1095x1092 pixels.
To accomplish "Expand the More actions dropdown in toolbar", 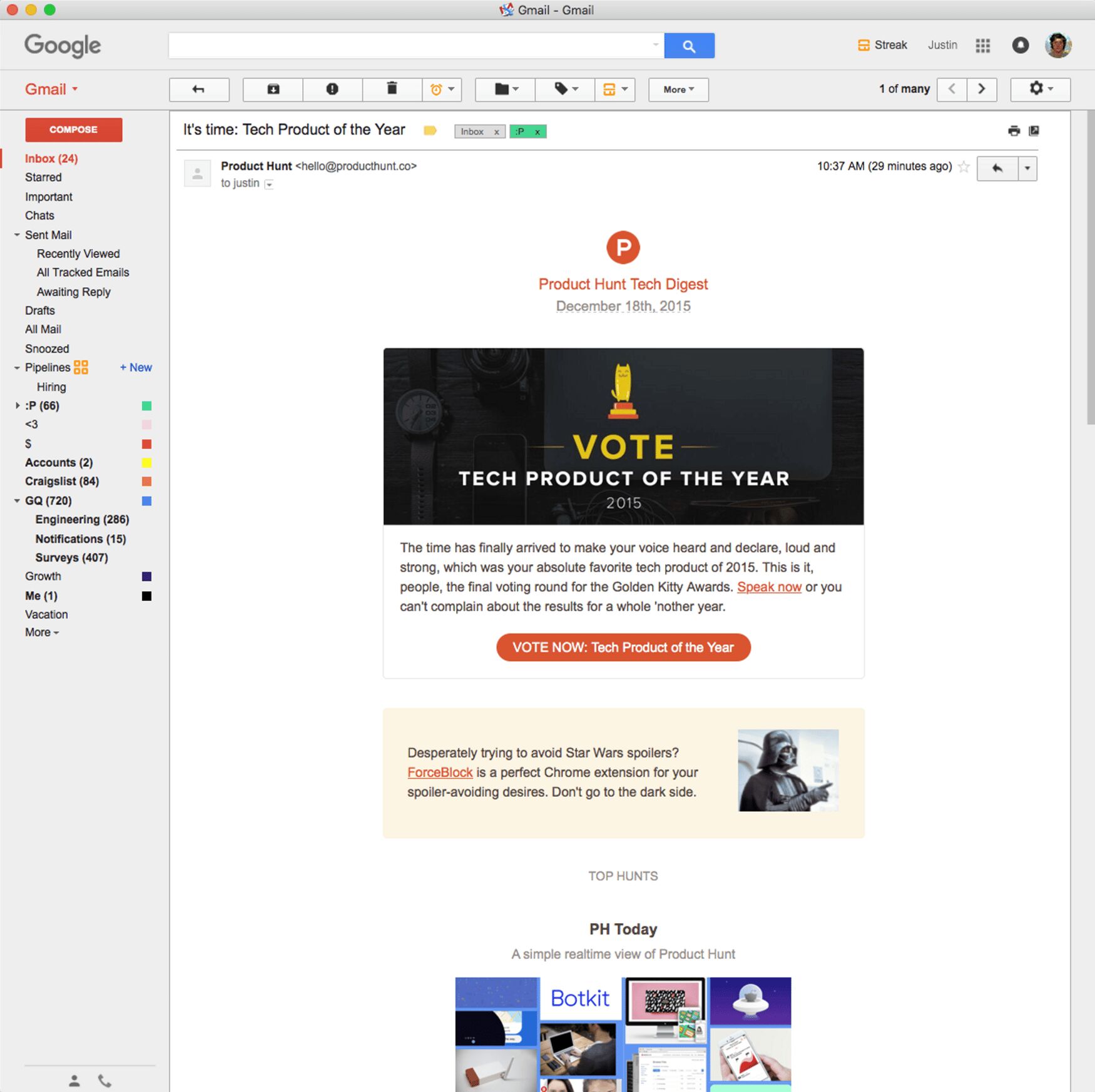I will pyautogui.click(x=678, y=89).
